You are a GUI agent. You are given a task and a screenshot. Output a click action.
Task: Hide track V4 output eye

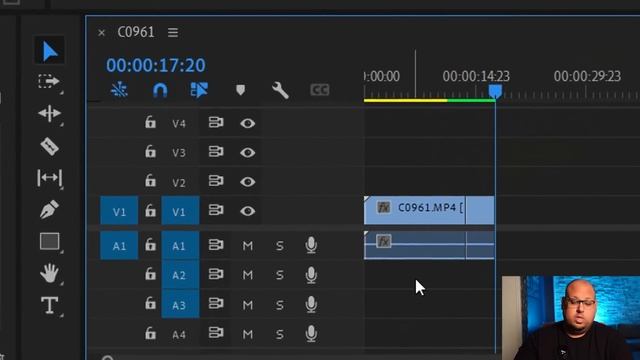pyautogui.click(x=247, y=123)
